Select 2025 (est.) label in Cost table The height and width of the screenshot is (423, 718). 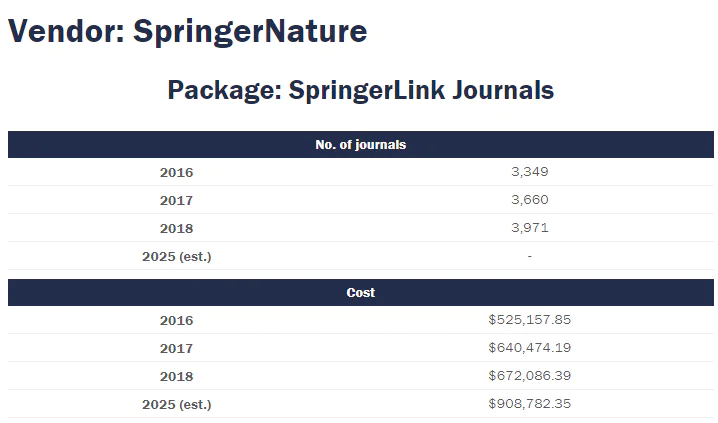coord(176,404)
